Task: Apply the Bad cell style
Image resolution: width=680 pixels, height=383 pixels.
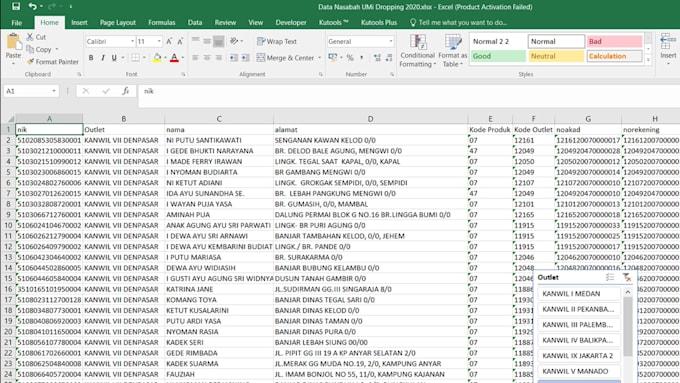Action: pyautogui.click(x=614, y=41)
